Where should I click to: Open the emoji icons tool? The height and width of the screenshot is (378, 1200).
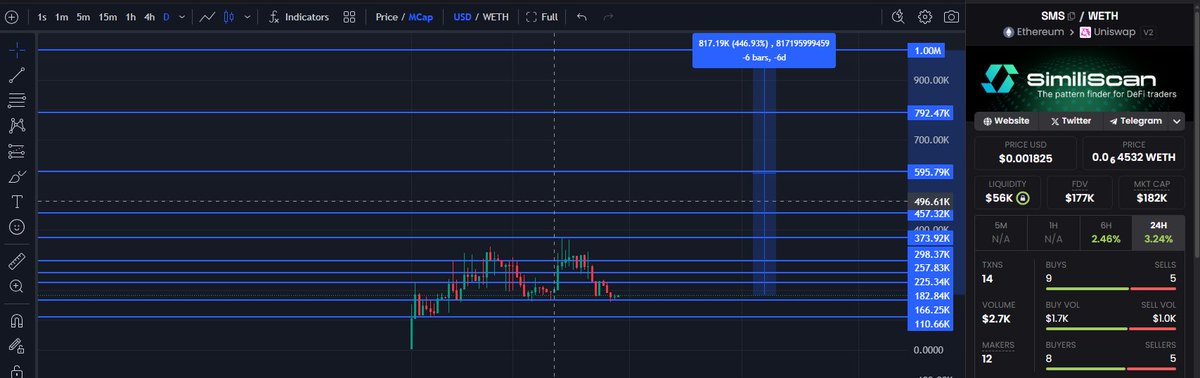click(x=17, y=228)
